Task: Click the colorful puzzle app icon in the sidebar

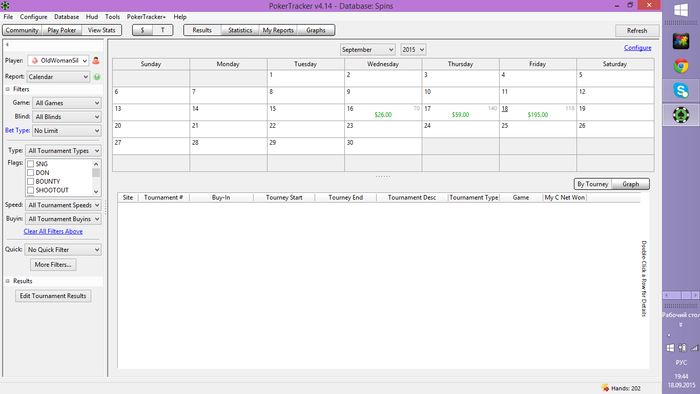Action: click(x=681, y=41)
